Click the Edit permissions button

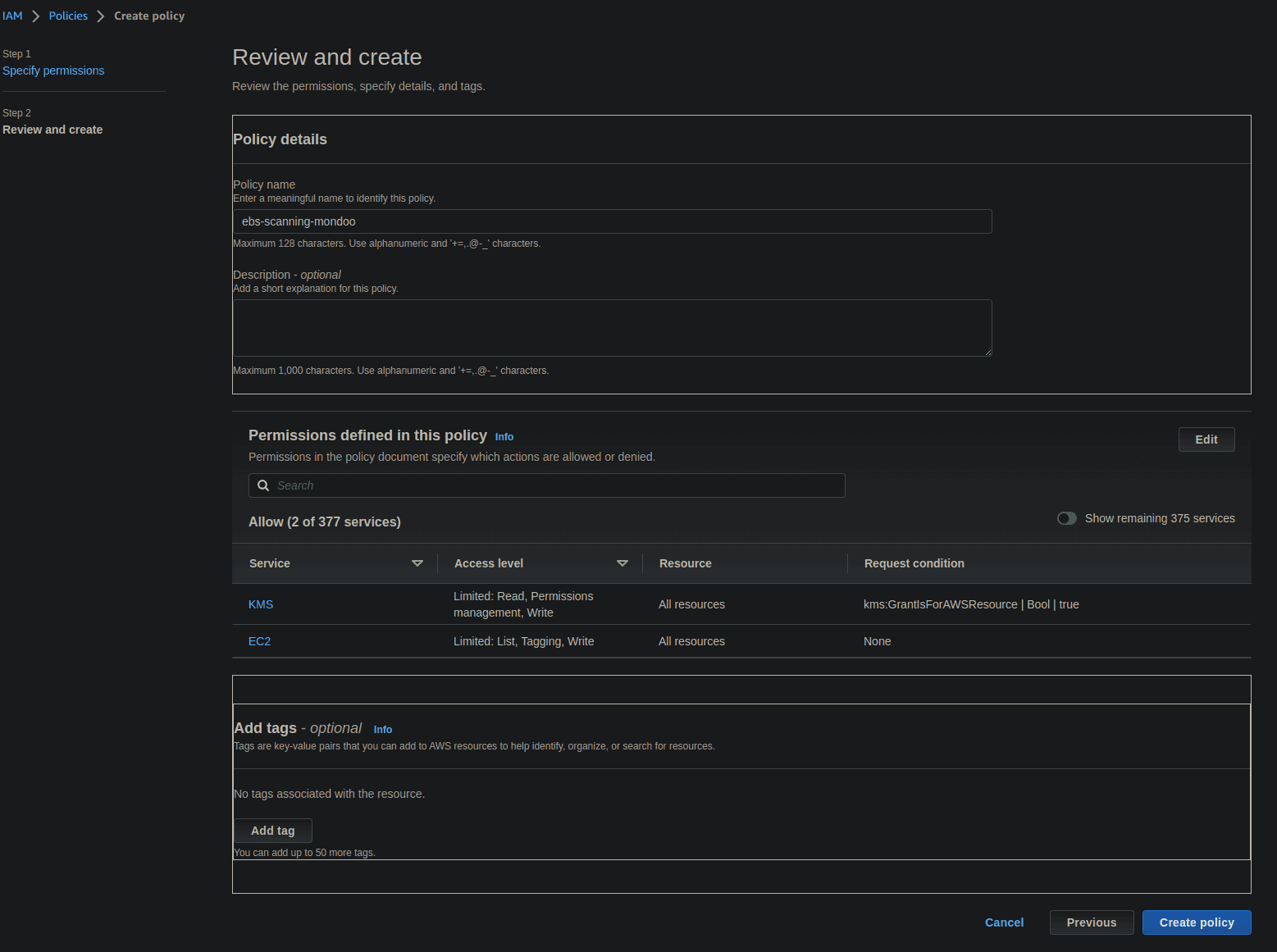click(x=1206, y=440)
